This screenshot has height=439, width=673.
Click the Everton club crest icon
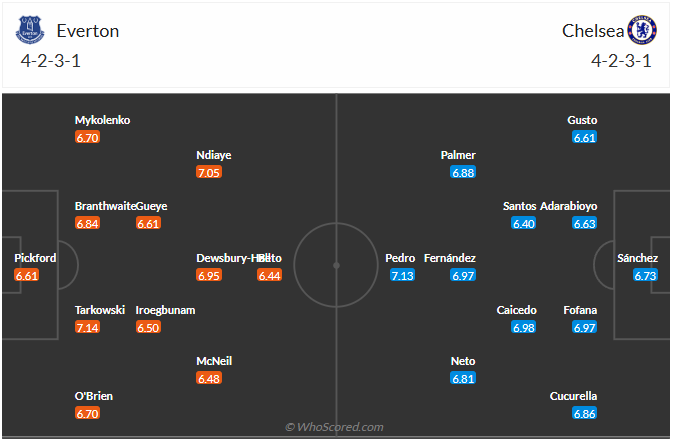click(31, 31)
